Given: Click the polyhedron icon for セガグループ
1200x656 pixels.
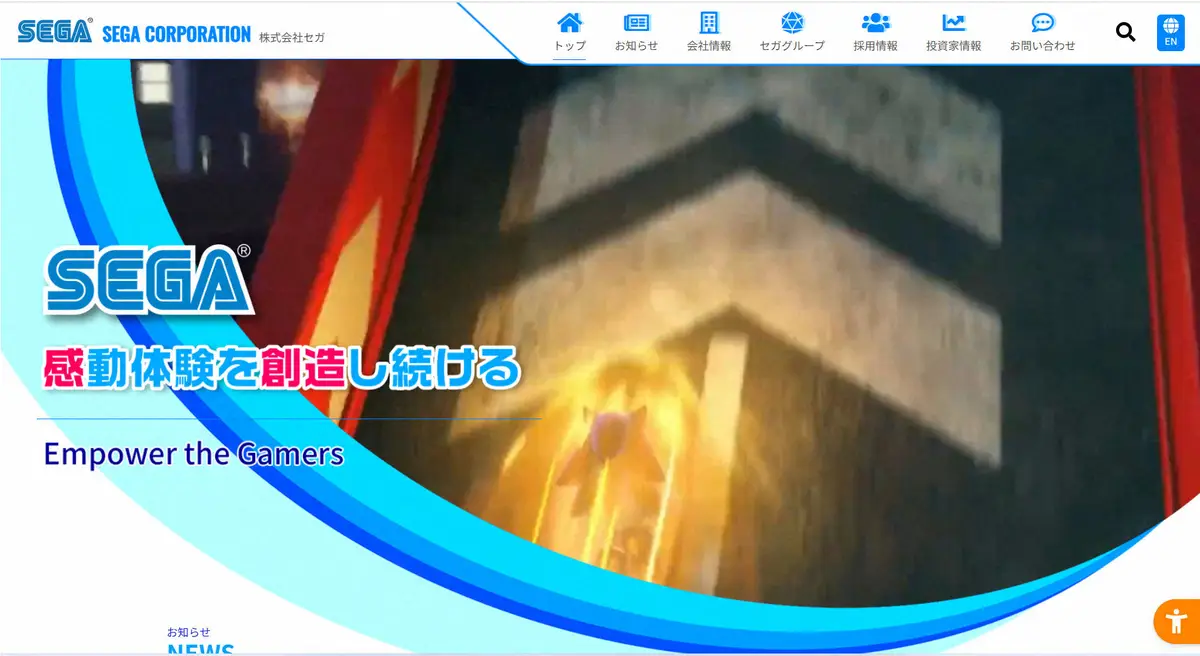Looking at the screenshot, I should (792, 22).
